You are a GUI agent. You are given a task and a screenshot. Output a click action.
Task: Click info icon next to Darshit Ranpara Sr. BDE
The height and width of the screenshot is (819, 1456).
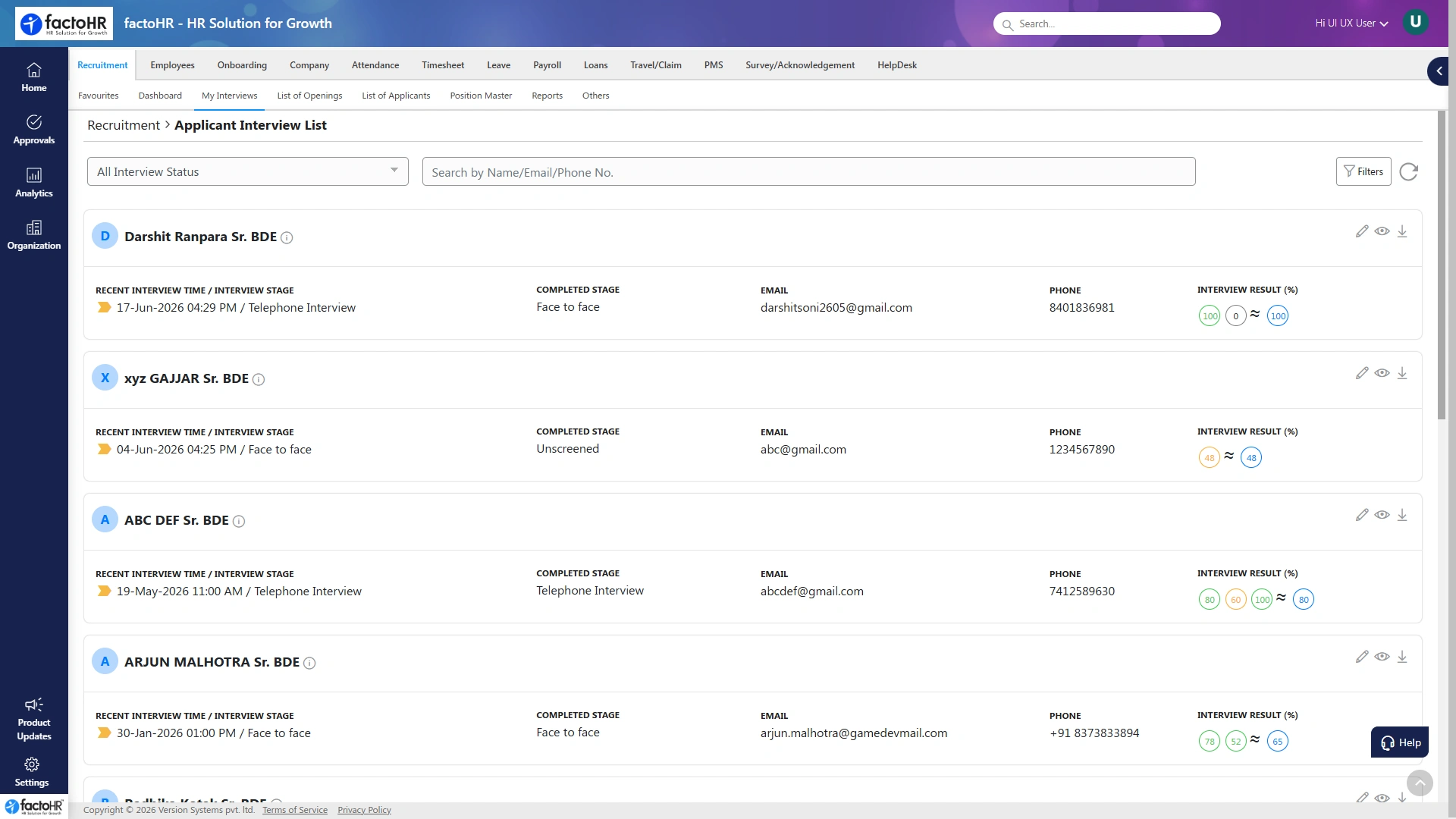[x=287, y=237]
